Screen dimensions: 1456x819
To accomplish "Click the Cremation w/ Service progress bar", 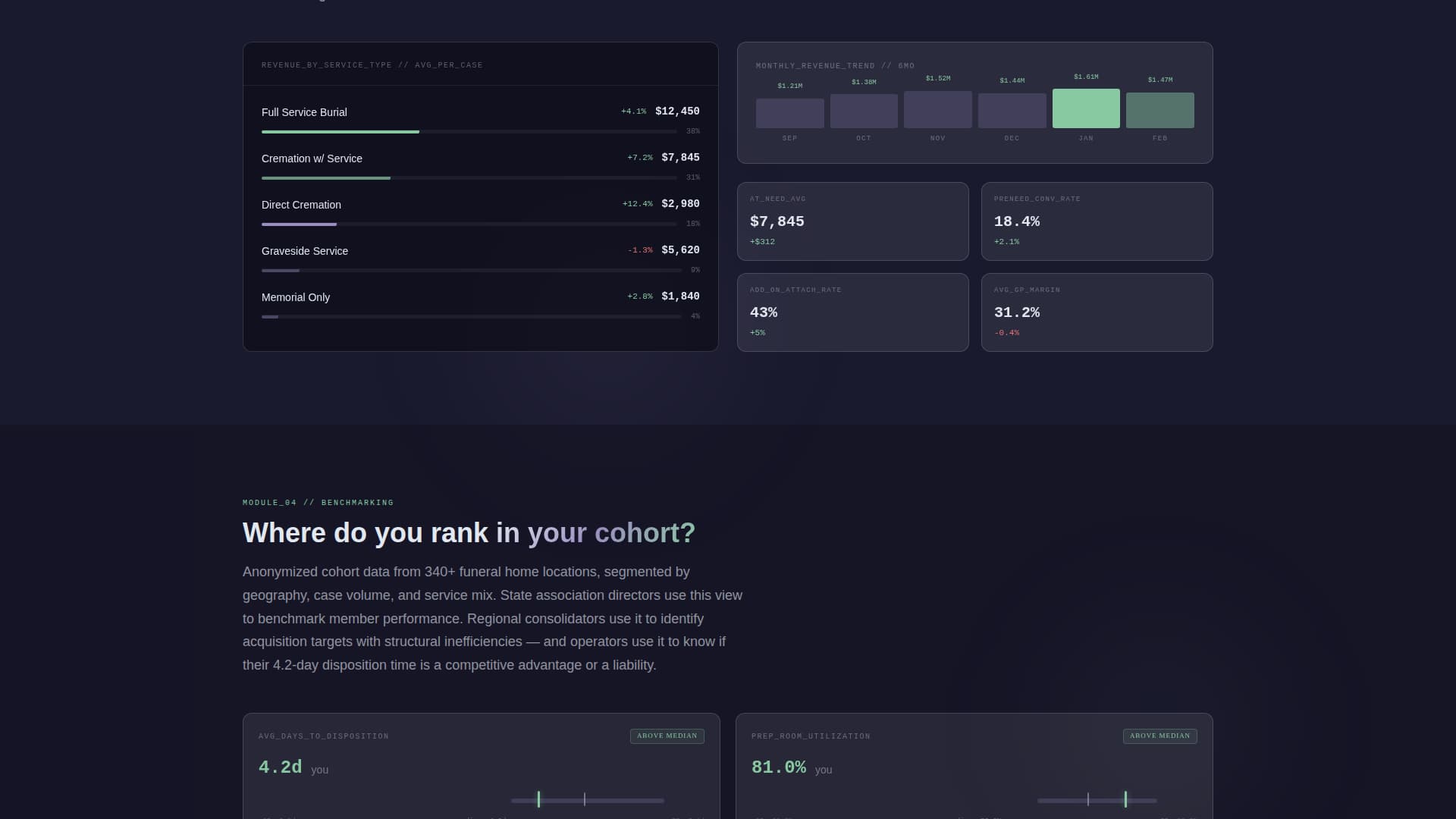I will tap(469, 178).
